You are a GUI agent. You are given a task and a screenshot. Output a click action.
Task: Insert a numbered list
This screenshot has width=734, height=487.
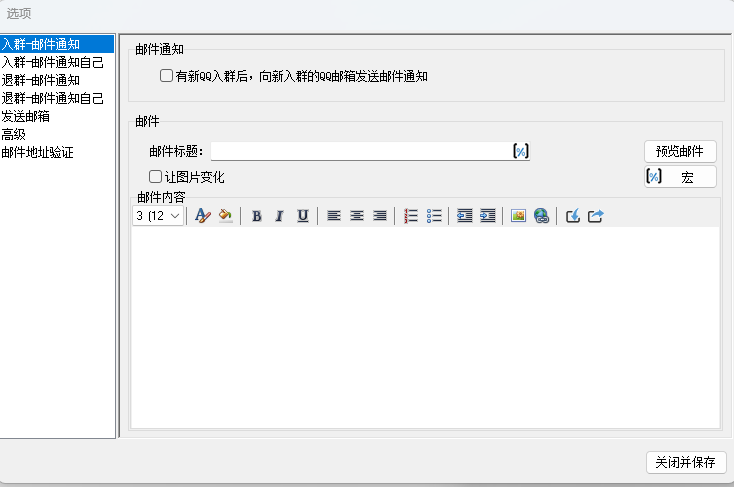coord(411,216)
